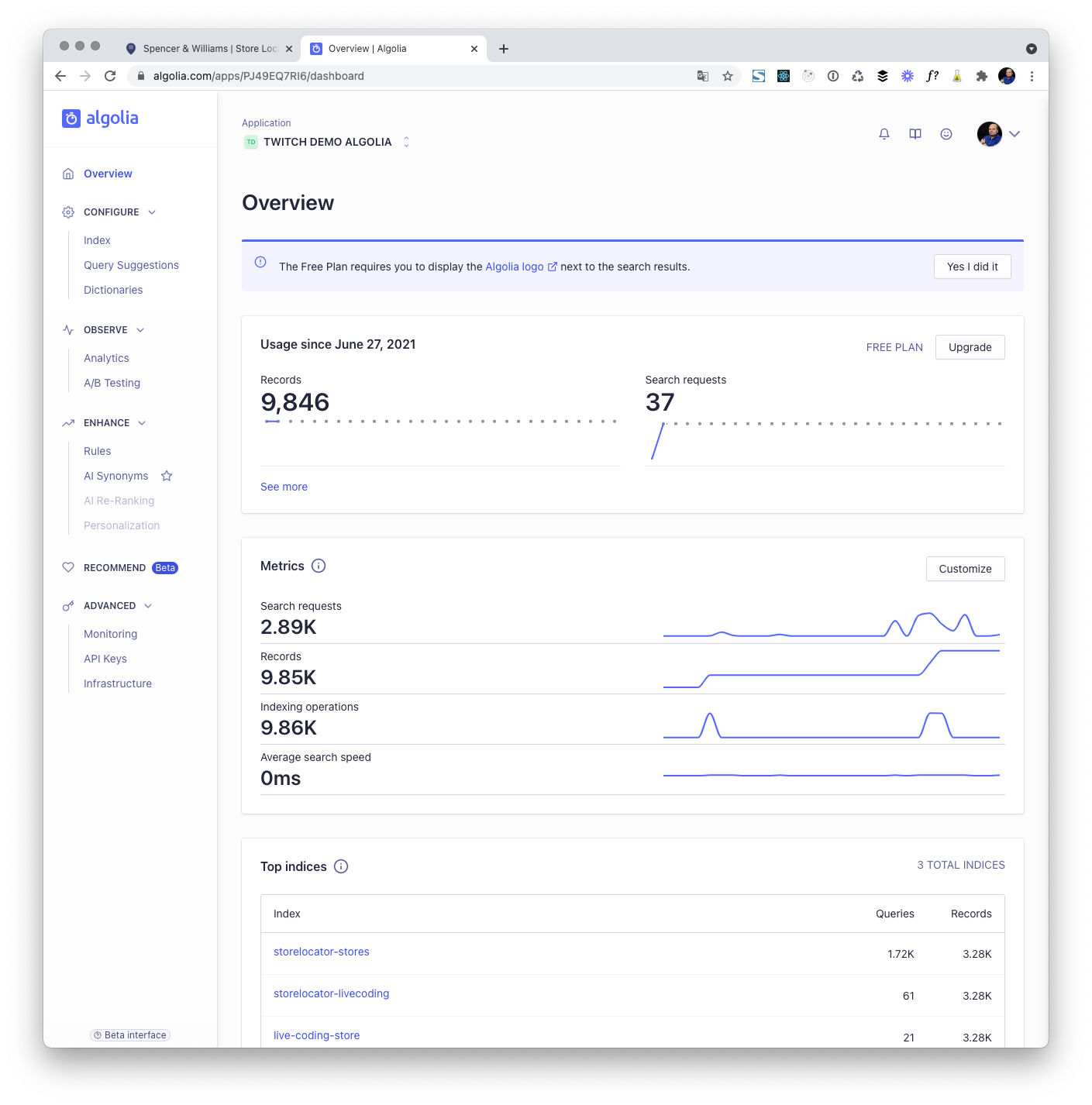Collapse the CONFIGURE section
The width and height of the screenshot is (1092, 1105).
(152, 212)
